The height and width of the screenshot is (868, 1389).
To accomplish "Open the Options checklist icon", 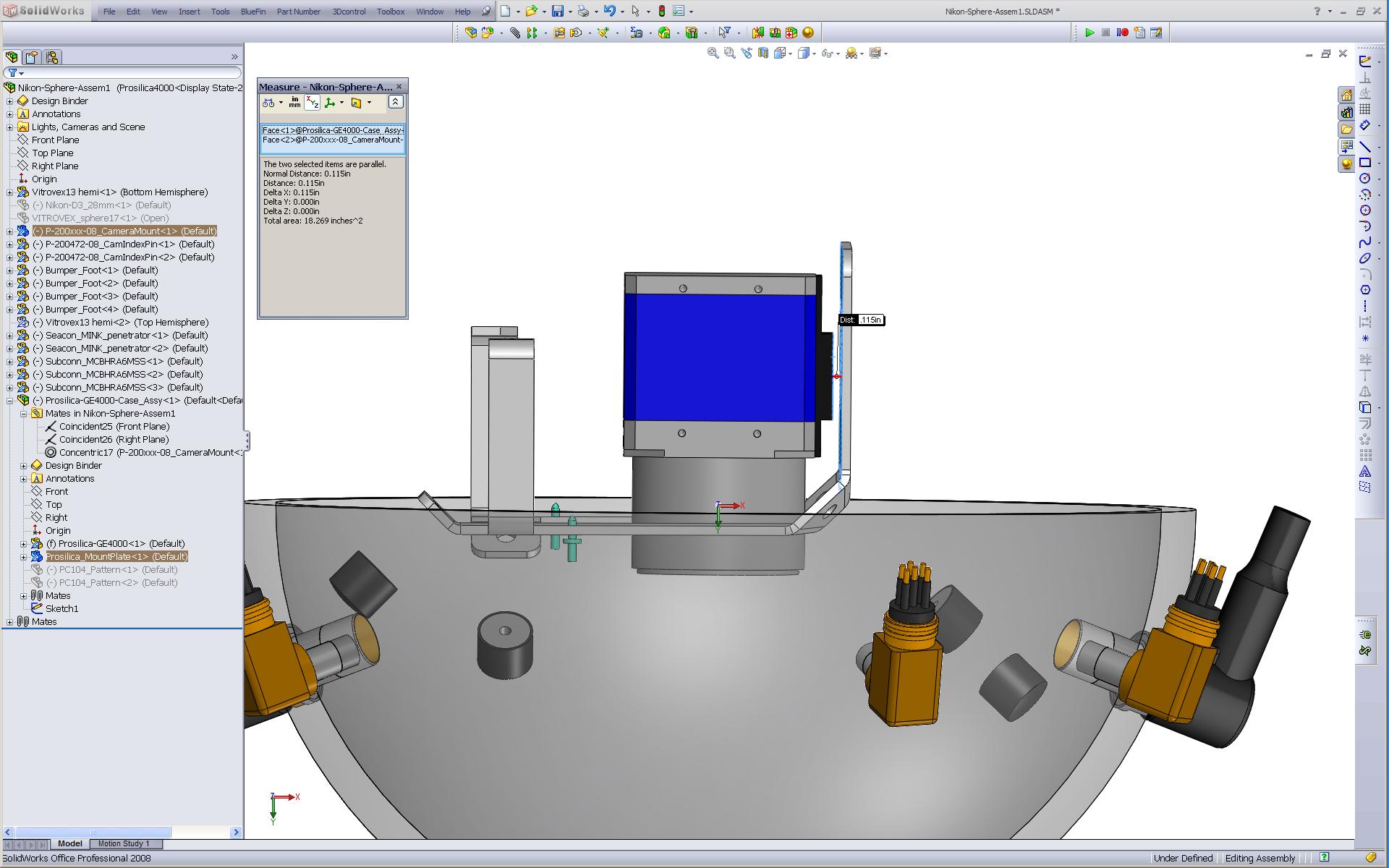I will click(679, 11).
